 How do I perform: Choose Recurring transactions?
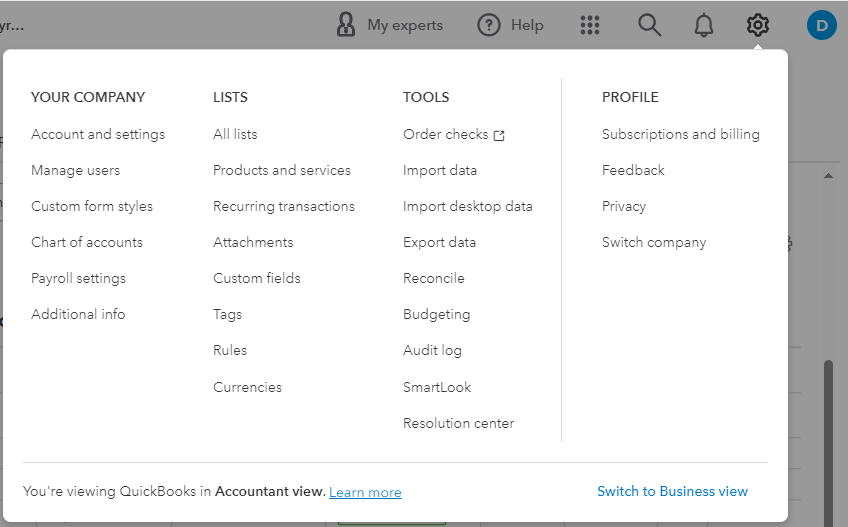point(284,206)
